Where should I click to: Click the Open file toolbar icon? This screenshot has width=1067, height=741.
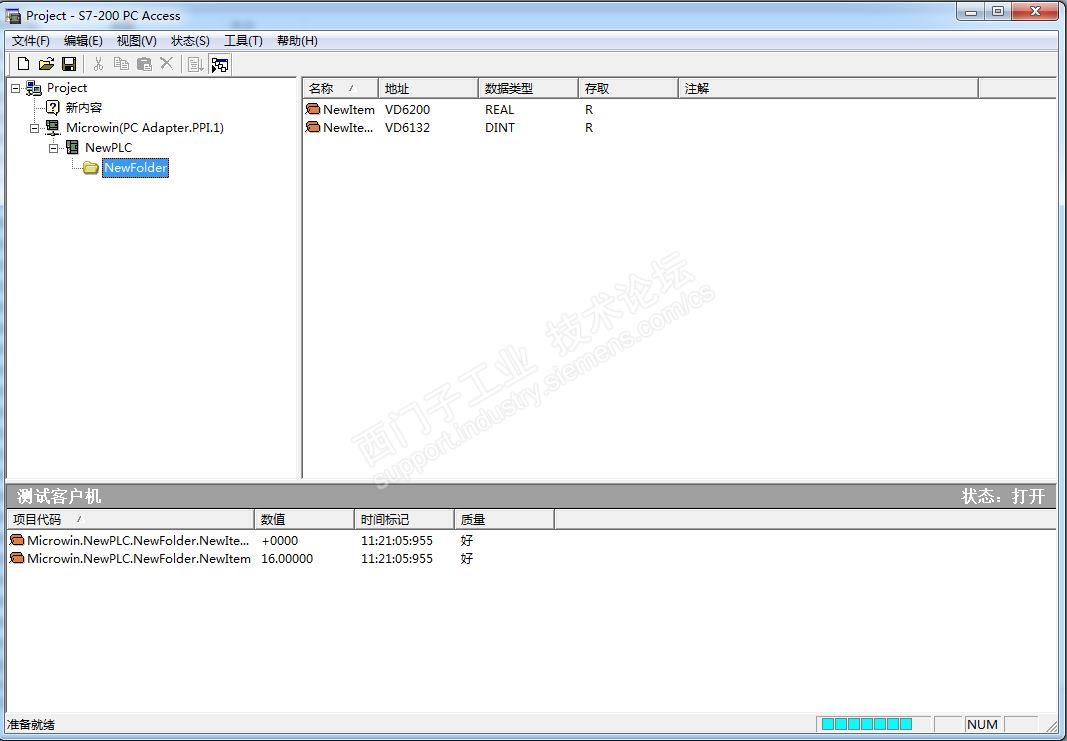[46, 64]
